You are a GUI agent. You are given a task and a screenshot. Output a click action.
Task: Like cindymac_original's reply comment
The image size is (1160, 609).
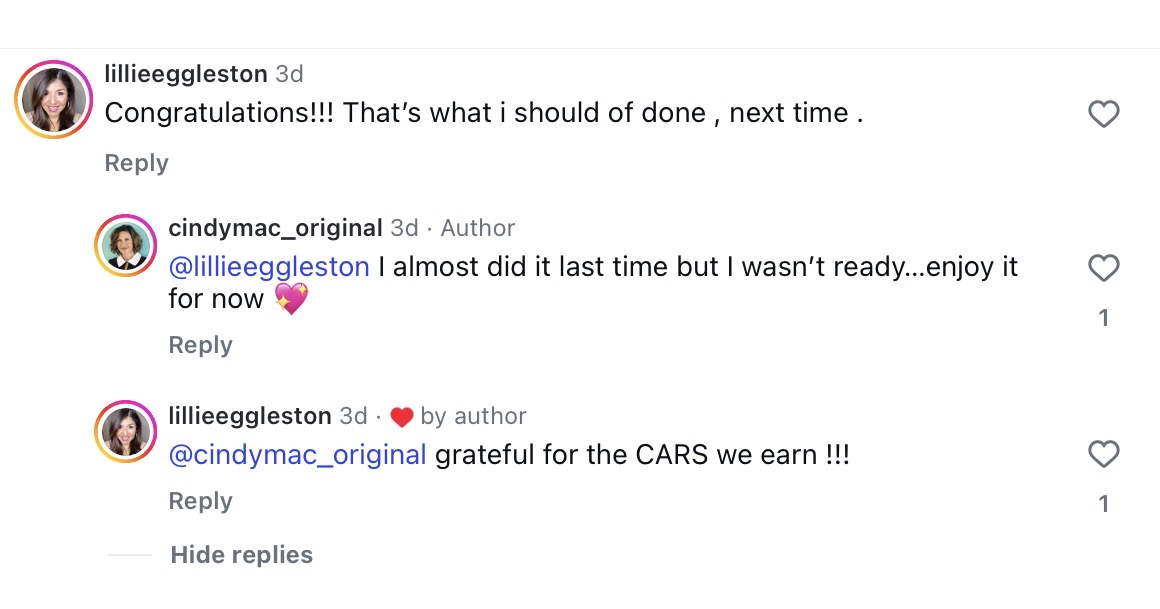pos(1103,268)
